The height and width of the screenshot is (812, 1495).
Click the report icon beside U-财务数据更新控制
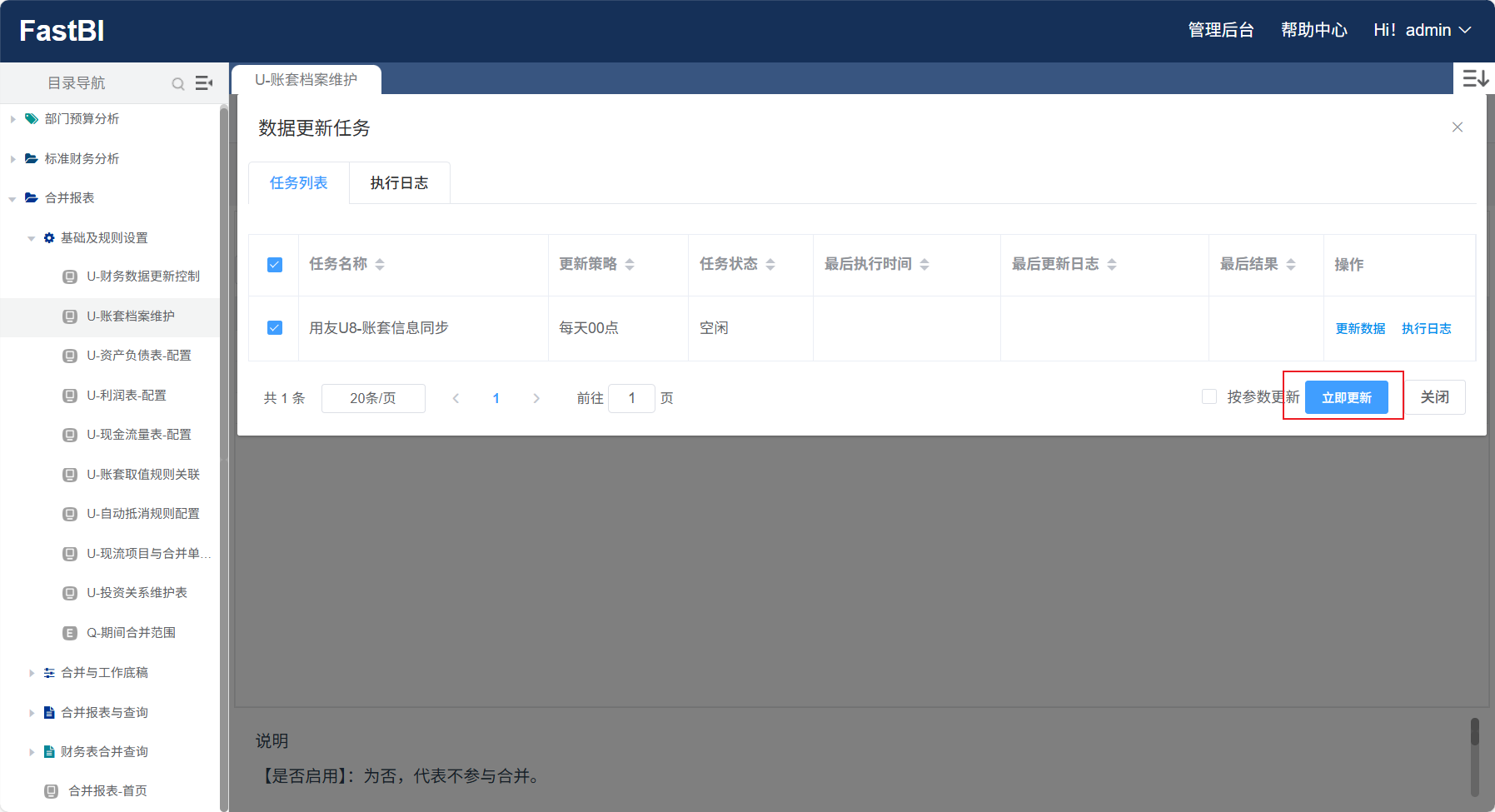(x=69, y=276)
